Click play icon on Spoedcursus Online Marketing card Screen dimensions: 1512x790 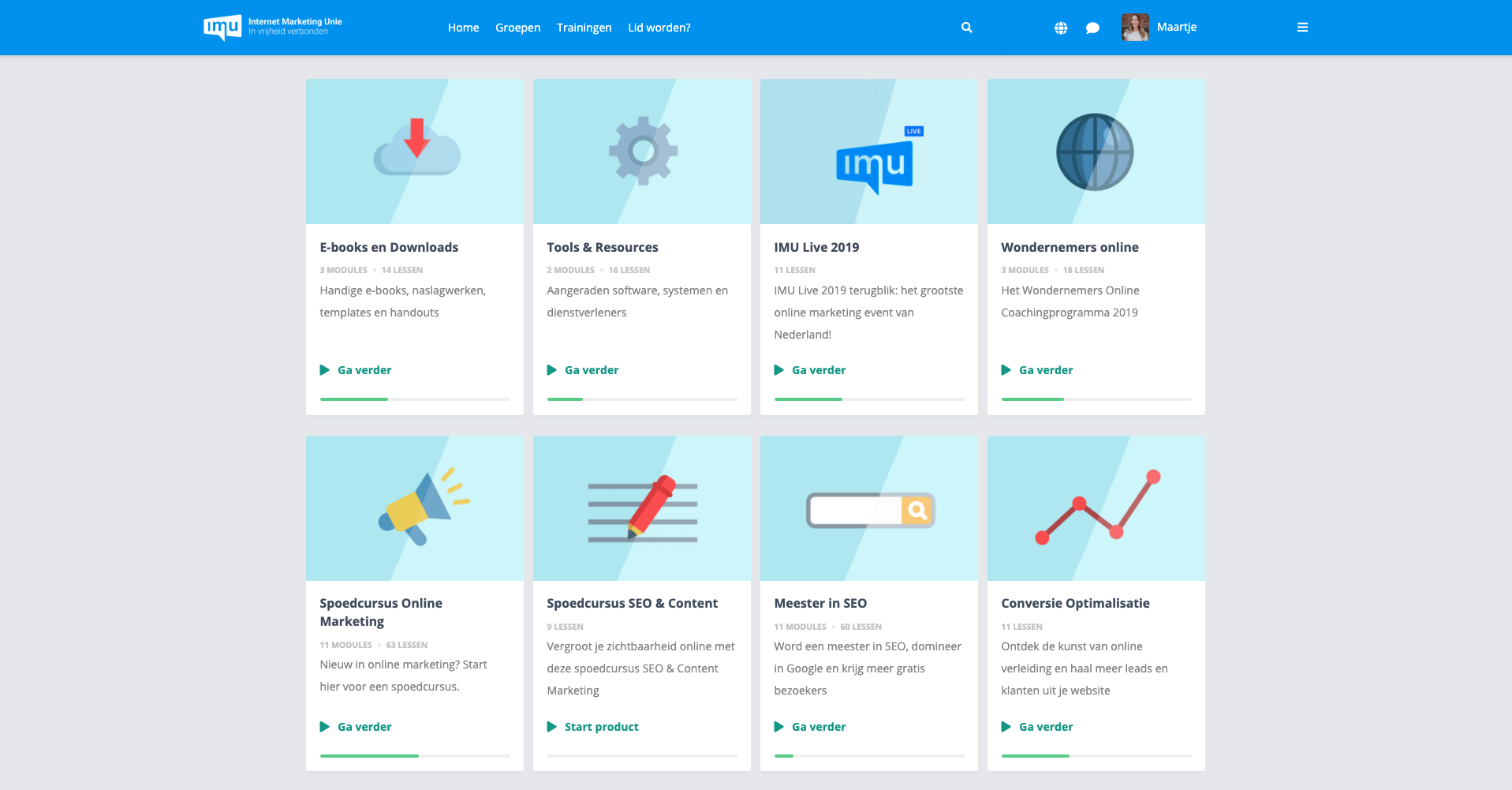tap(324, 727)
